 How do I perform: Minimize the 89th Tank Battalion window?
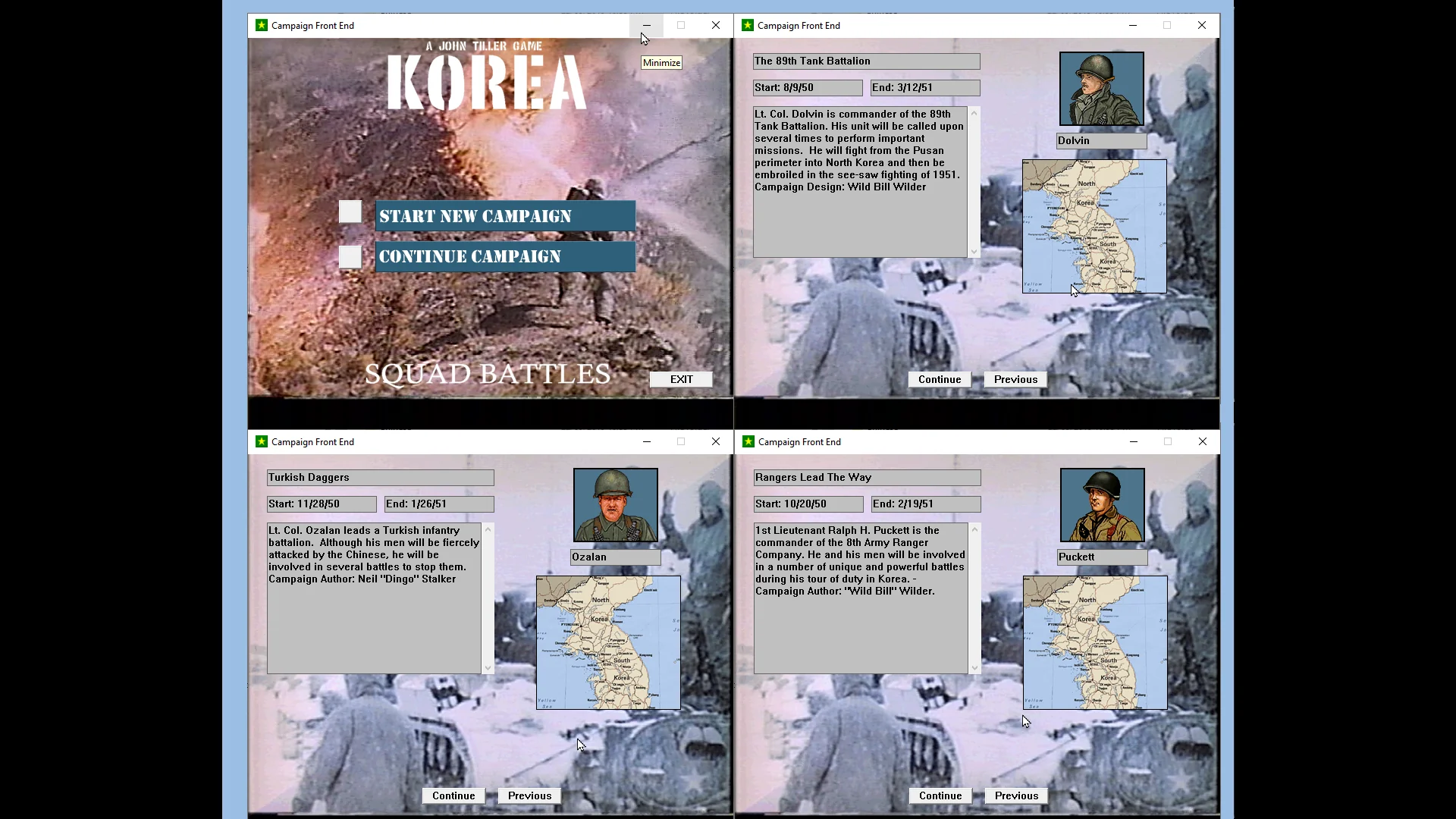[x=1132, y=25]
